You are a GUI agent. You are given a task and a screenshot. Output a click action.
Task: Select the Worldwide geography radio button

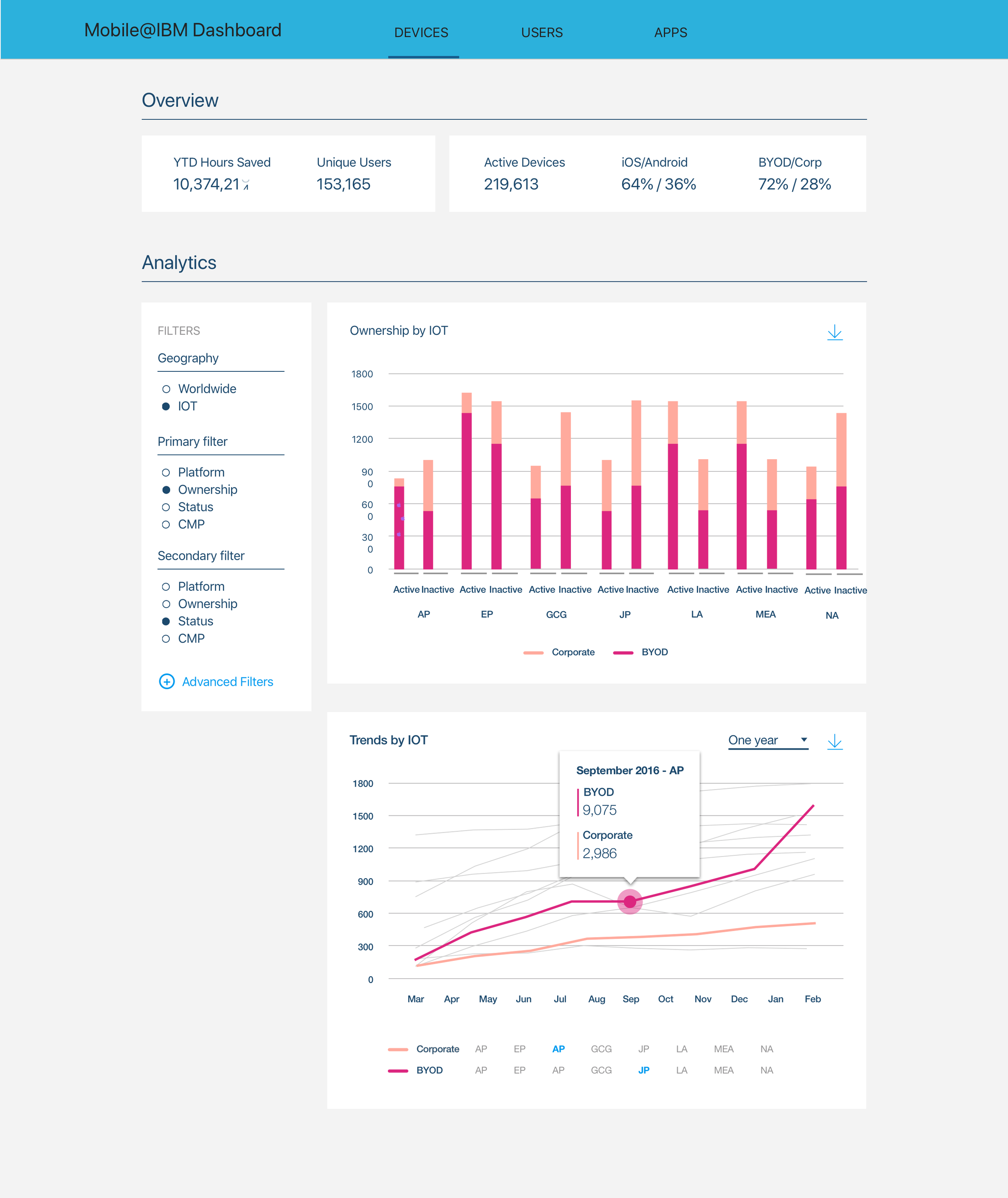tap(166, 389)
